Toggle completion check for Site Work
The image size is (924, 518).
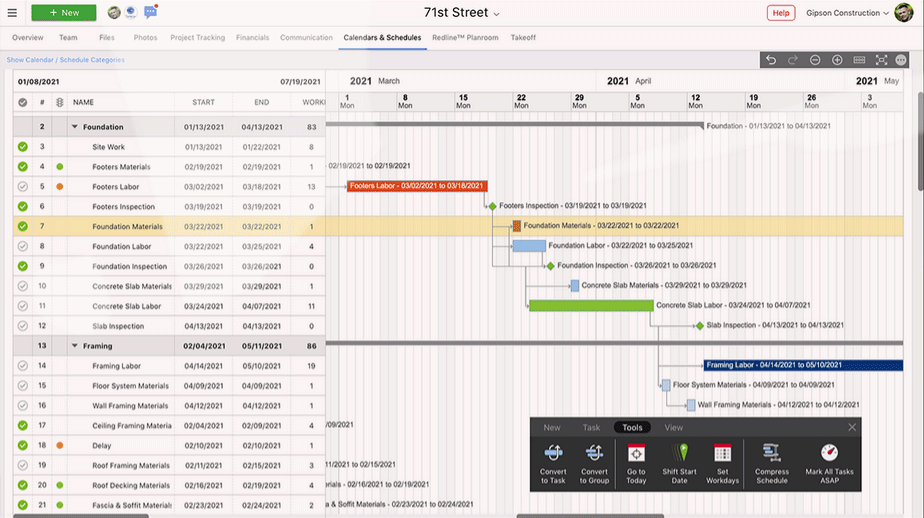pos(22,147)
